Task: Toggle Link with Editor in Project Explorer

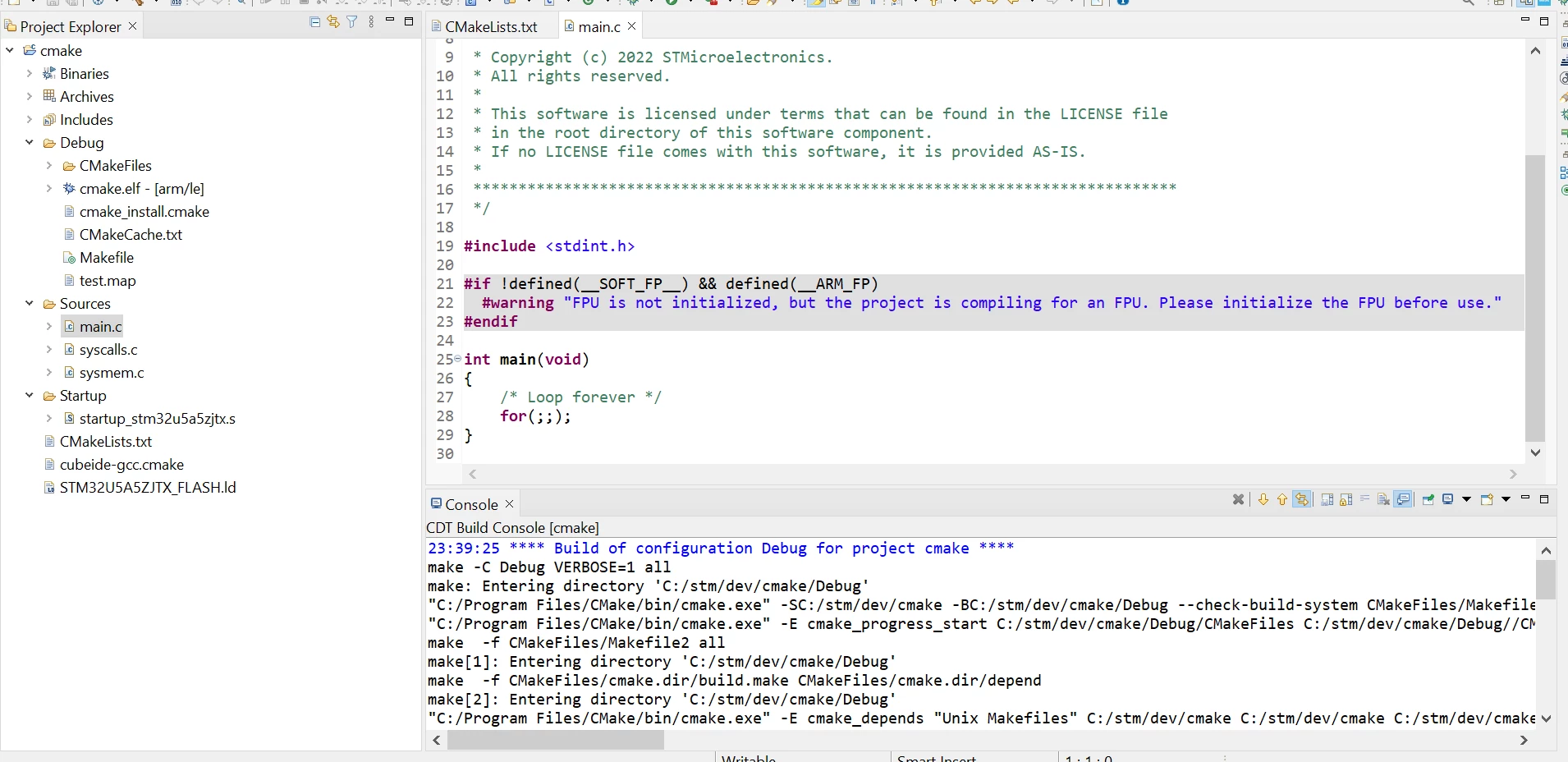Action: point(333,22)
